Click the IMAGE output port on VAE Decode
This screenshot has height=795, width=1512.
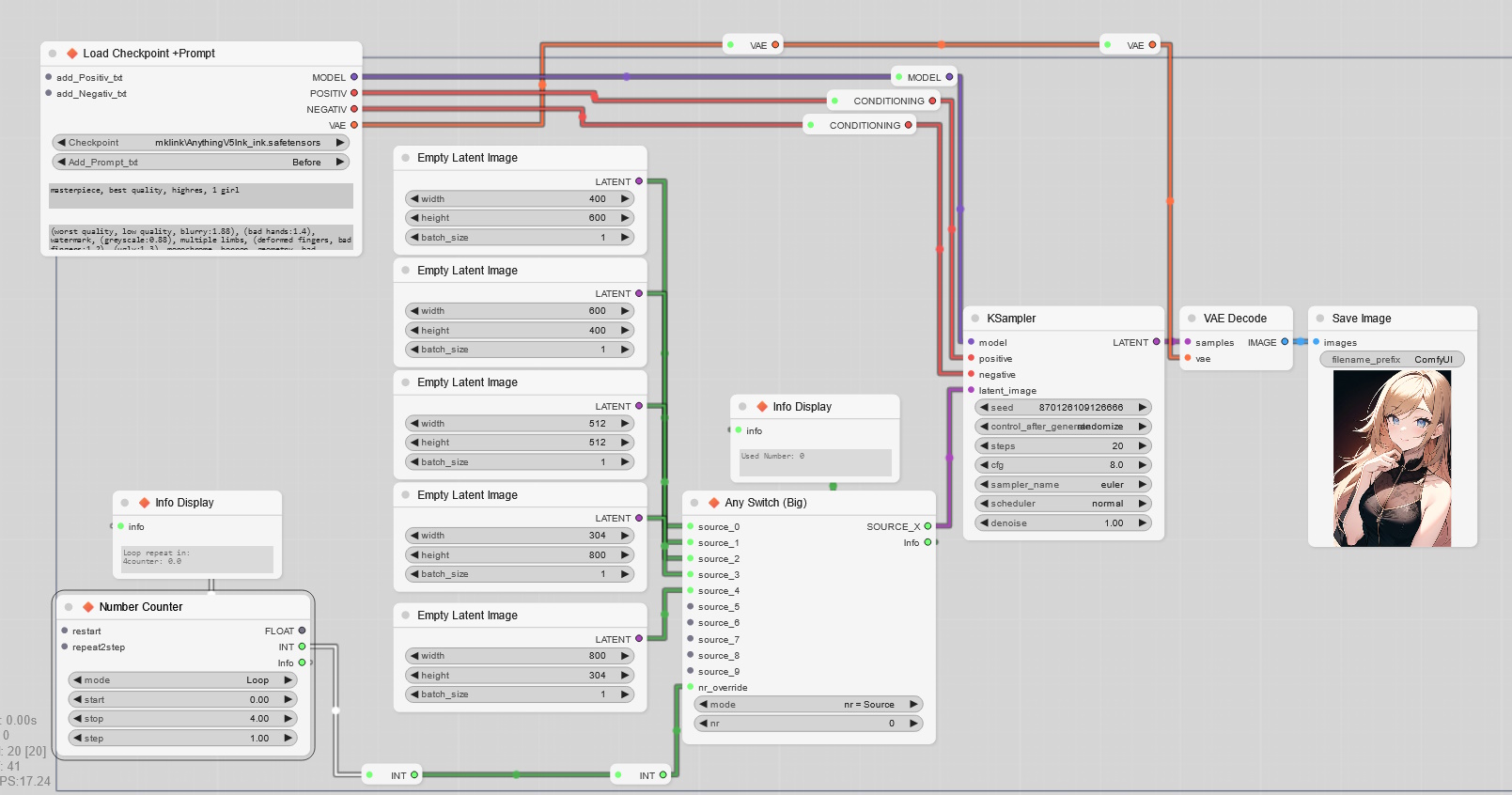coord(1285,342)
